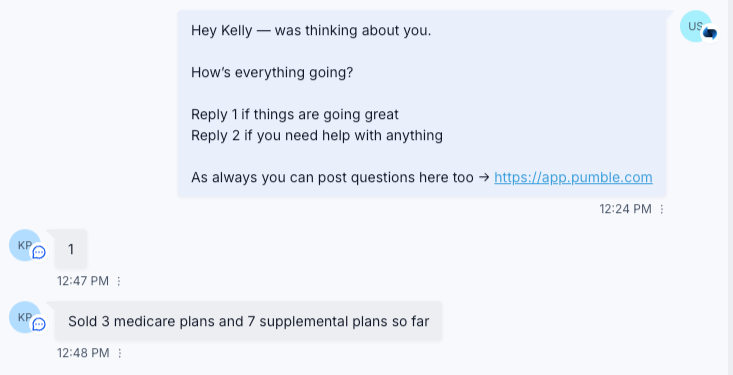
Task: Open three-dot menu beside 12:48 PM
Action: click(120, 353)
